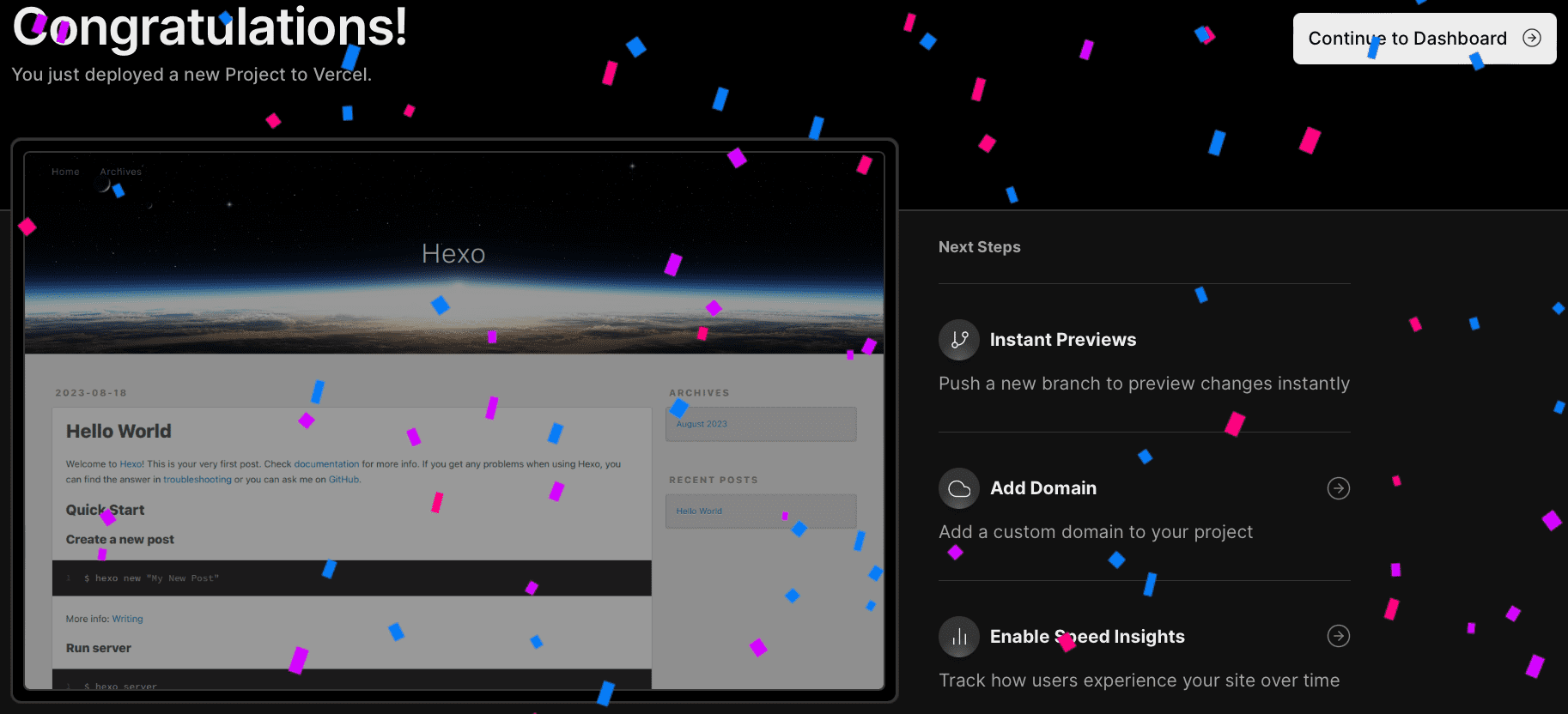This screenshot has height=714, width=1568.
Task: Click the Home menu item in preview
Action: point(65,172)
